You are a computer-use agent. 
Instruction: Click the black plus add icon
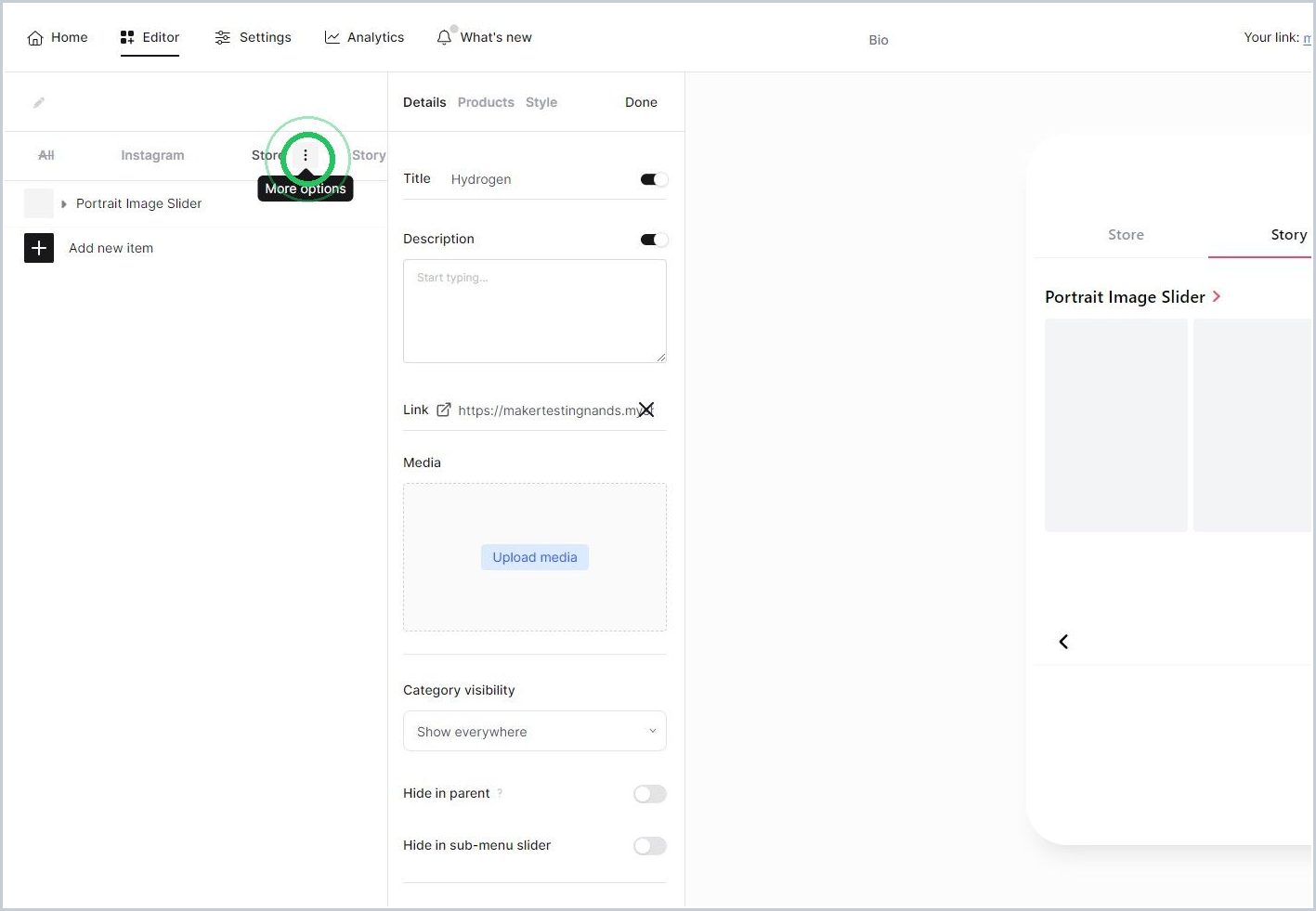39,248
